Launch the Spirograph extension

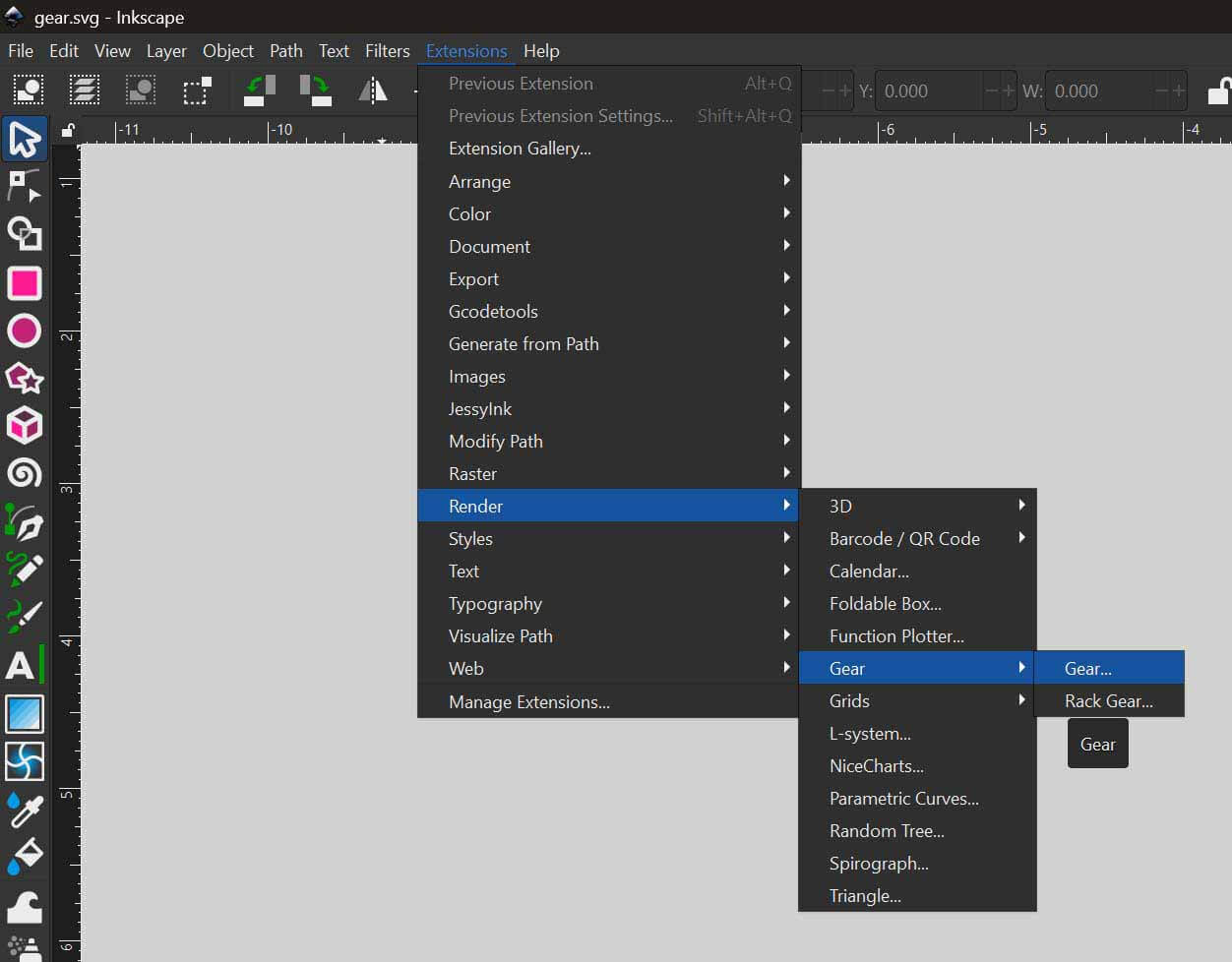point(879,863)
